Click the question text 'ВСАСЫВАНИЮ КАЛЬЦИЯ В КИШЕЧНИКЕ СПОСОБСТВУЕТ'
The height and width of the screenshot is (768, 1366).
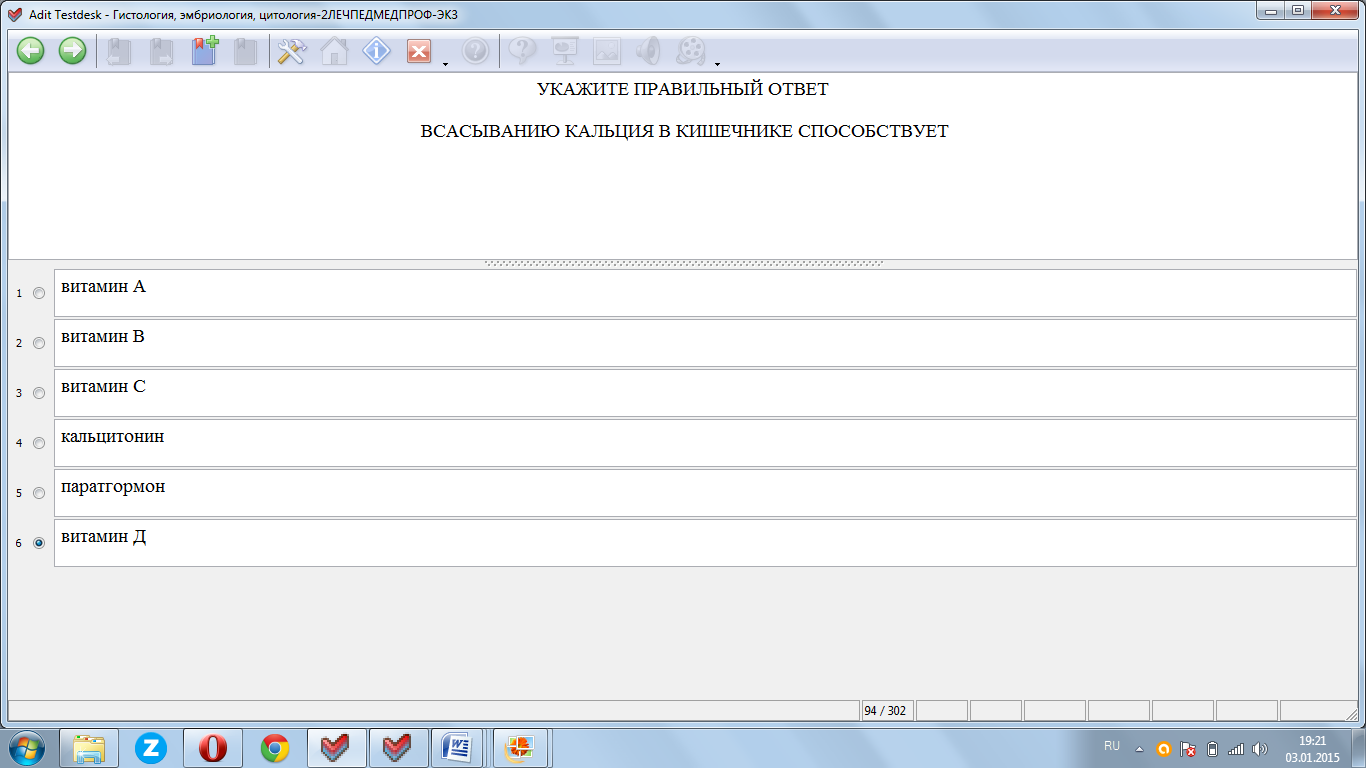pos(684,132)
